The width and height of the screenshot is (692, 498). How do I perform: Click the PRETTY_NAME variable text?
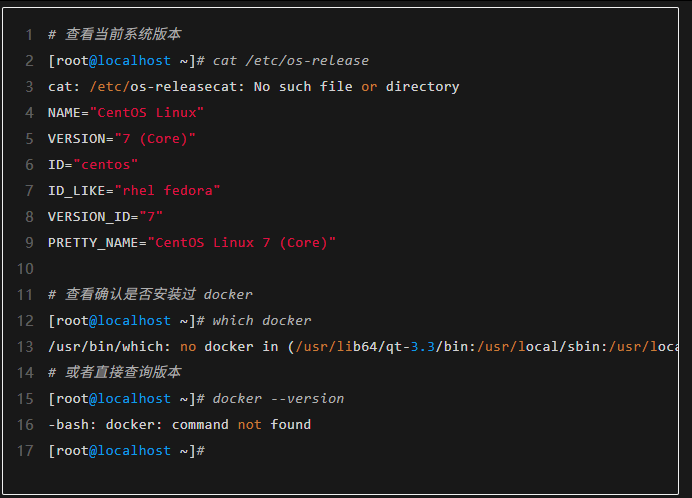pyautogui.click(x=93, y=243)
